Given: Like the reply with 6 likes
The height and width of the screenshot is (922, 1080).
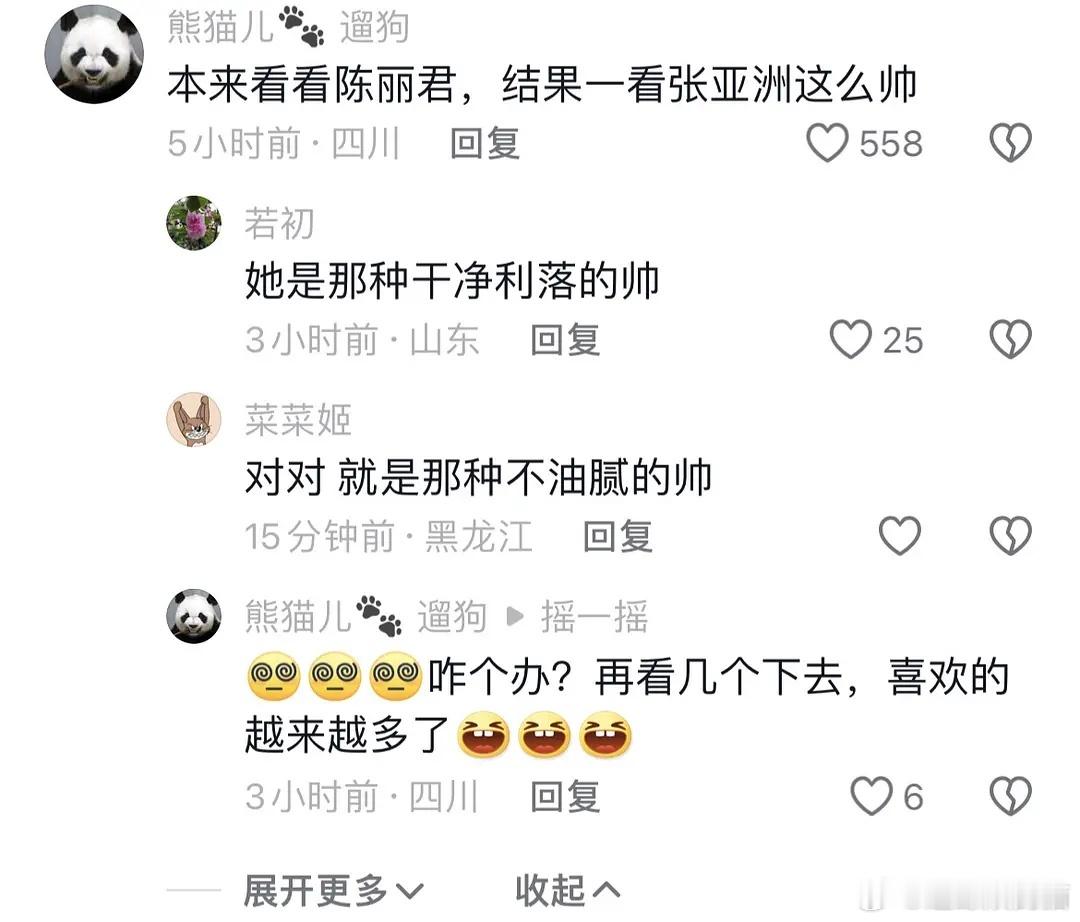Looking at the screenshot, I should point(871,797).
